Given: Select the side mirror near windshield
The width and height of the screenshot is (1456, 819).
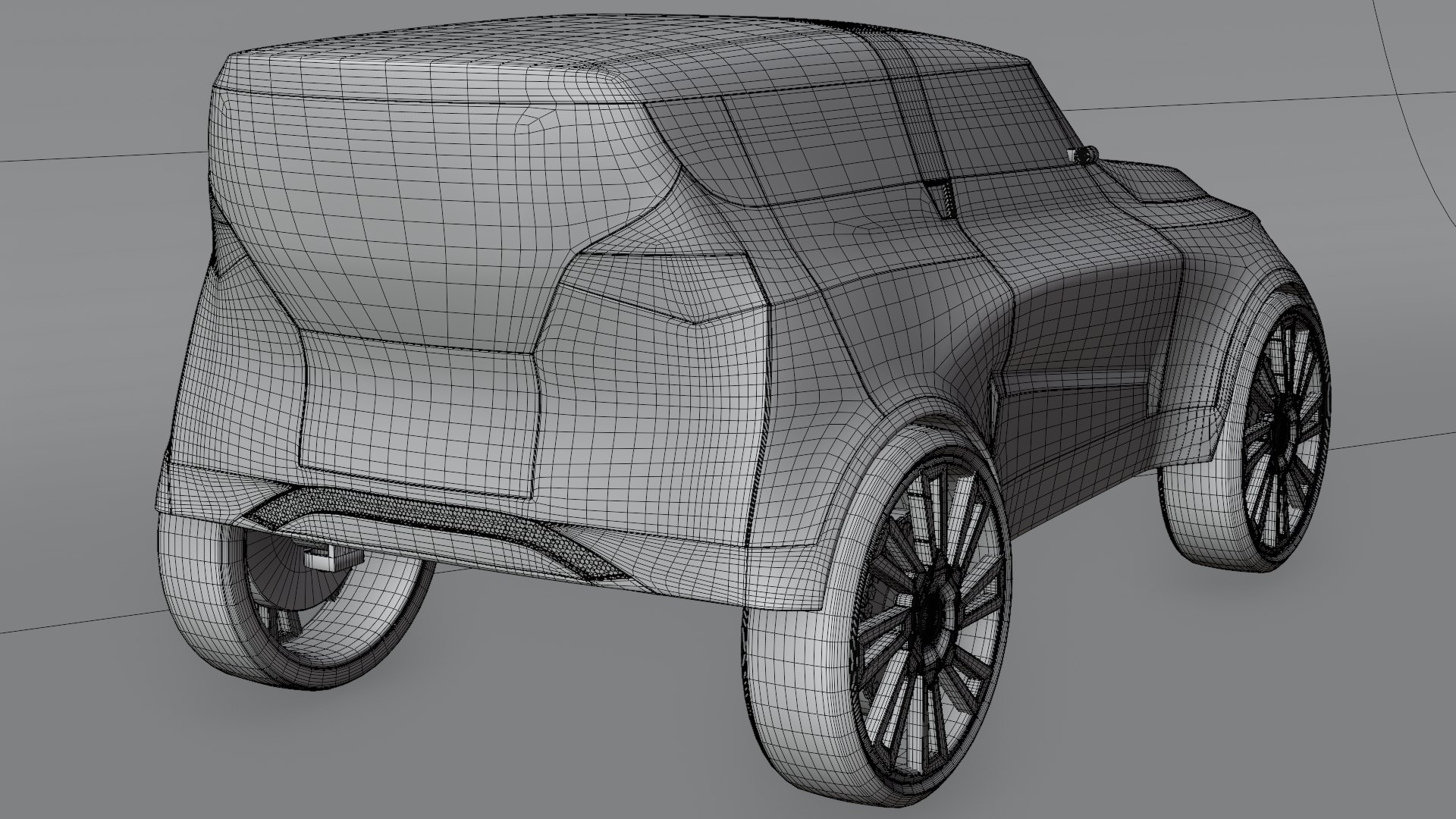Looking at the screenshot, I should tap(1085, 155).
